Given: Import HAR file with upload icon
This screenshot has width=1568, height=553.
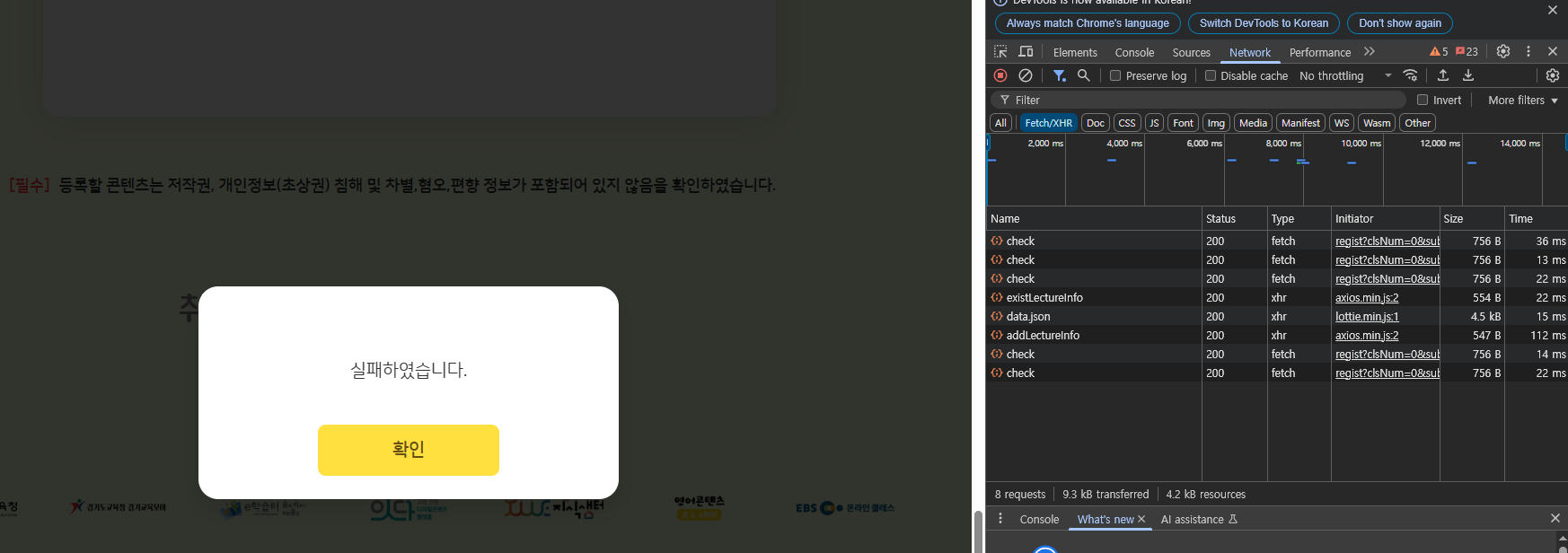Looking at the screenshot, I should click(x=1443, y=75).
